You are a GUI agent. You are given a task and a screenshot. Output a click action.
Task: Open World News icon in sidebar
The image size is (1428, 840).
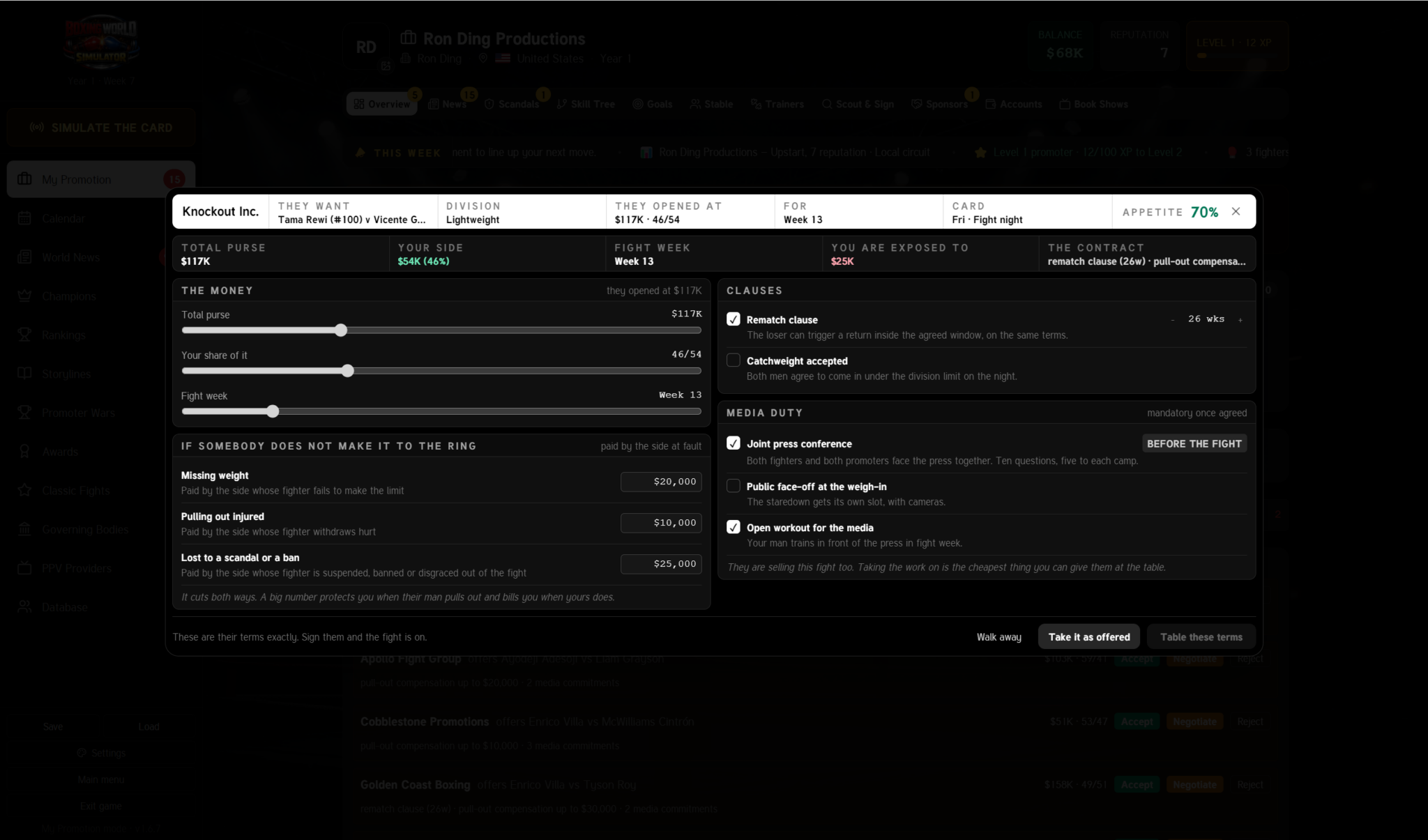point(24,257)
